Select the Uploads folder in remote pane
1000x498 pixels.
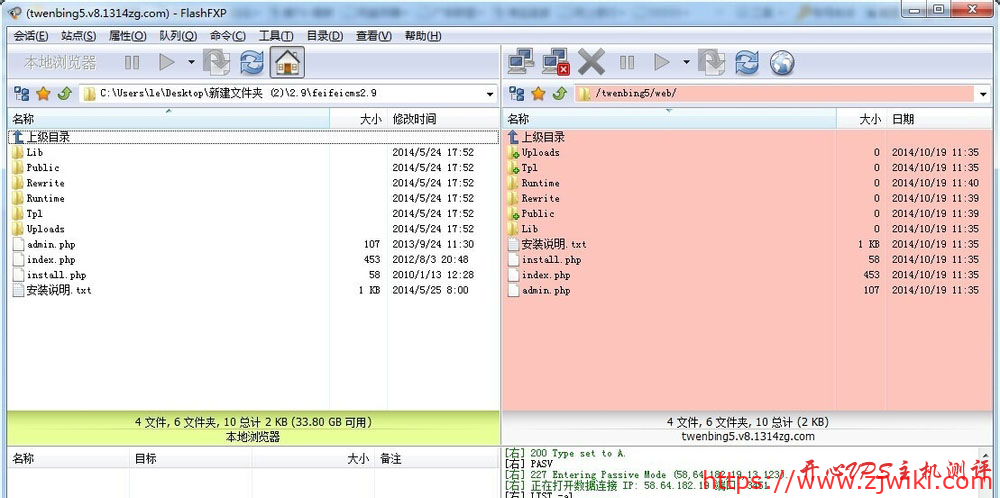(x=540, y=153)
